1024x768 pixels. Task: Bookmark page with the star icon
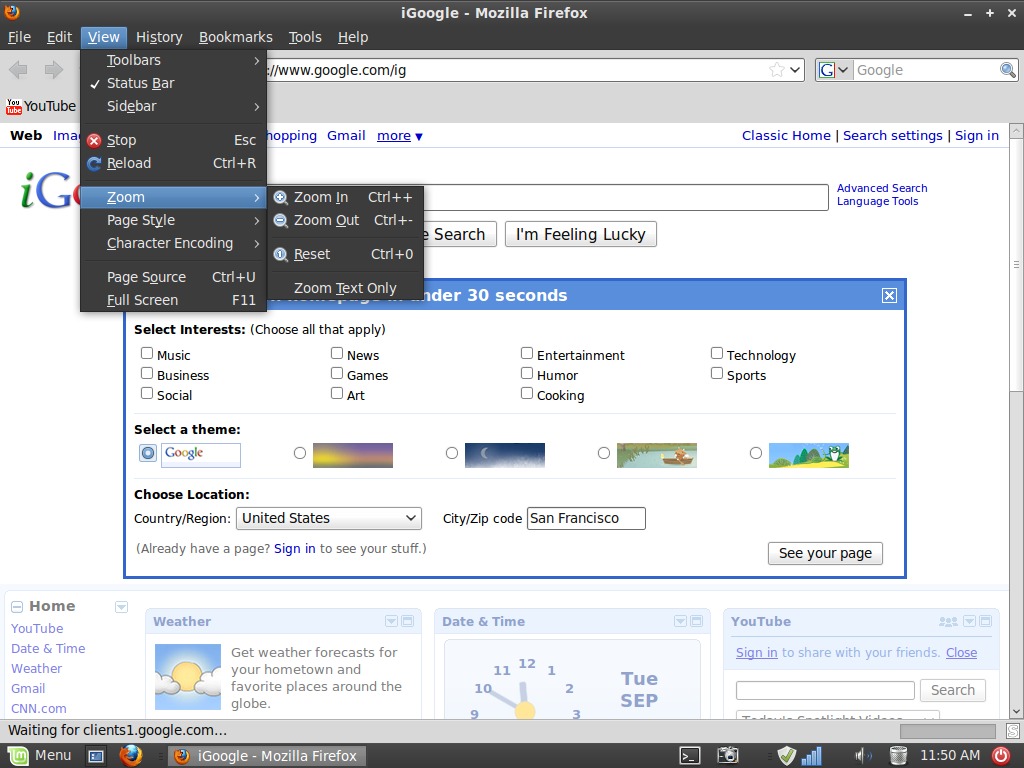[776, 70]
